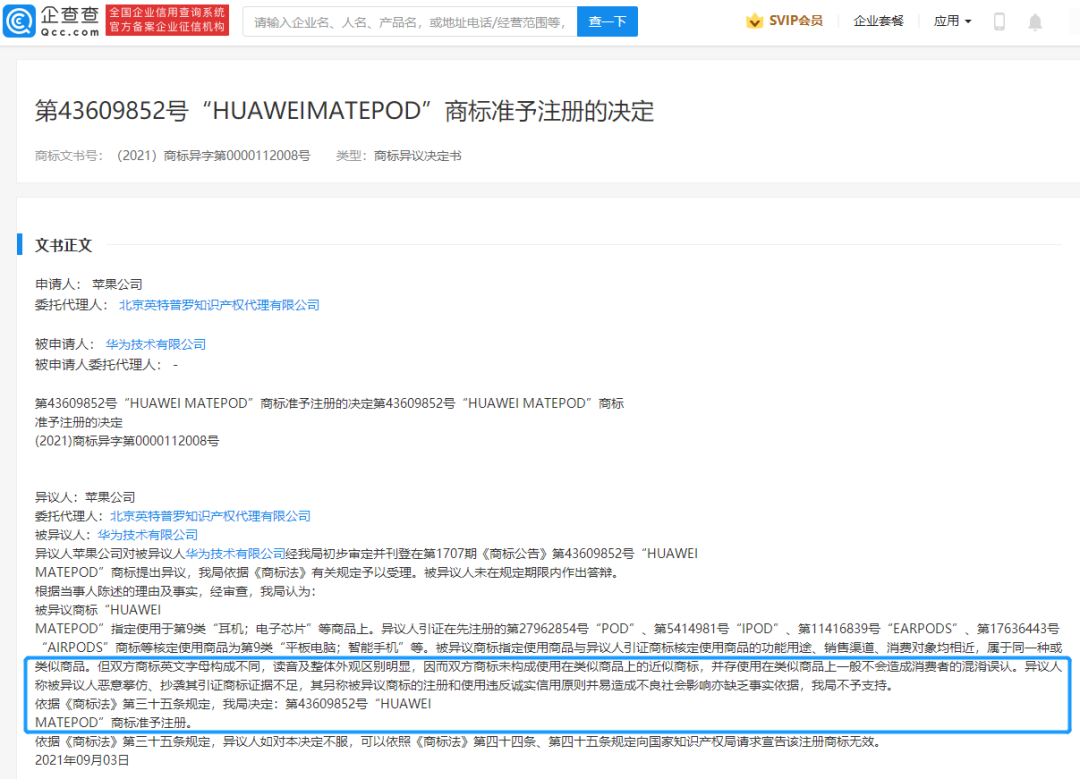Click the 商标异议决定书 type label
1080x779 pixels.
[x=420, y=155]
